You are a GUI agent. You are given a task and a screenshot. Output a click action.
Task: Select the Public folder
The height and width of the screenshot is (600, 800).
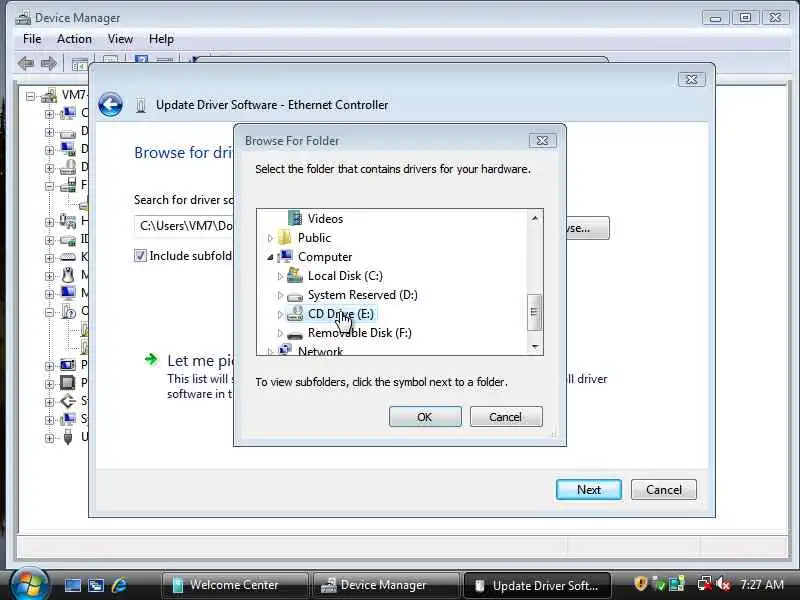tap(314, 238)
